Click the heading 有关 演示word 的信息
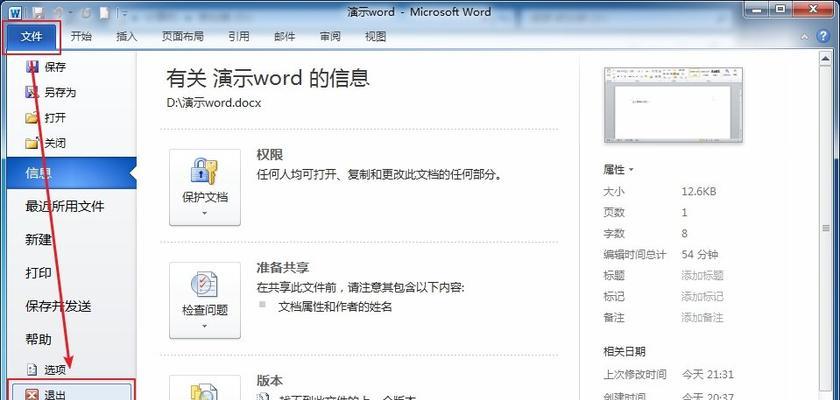This screenshot has height=400, width=840. pos(268,78)
